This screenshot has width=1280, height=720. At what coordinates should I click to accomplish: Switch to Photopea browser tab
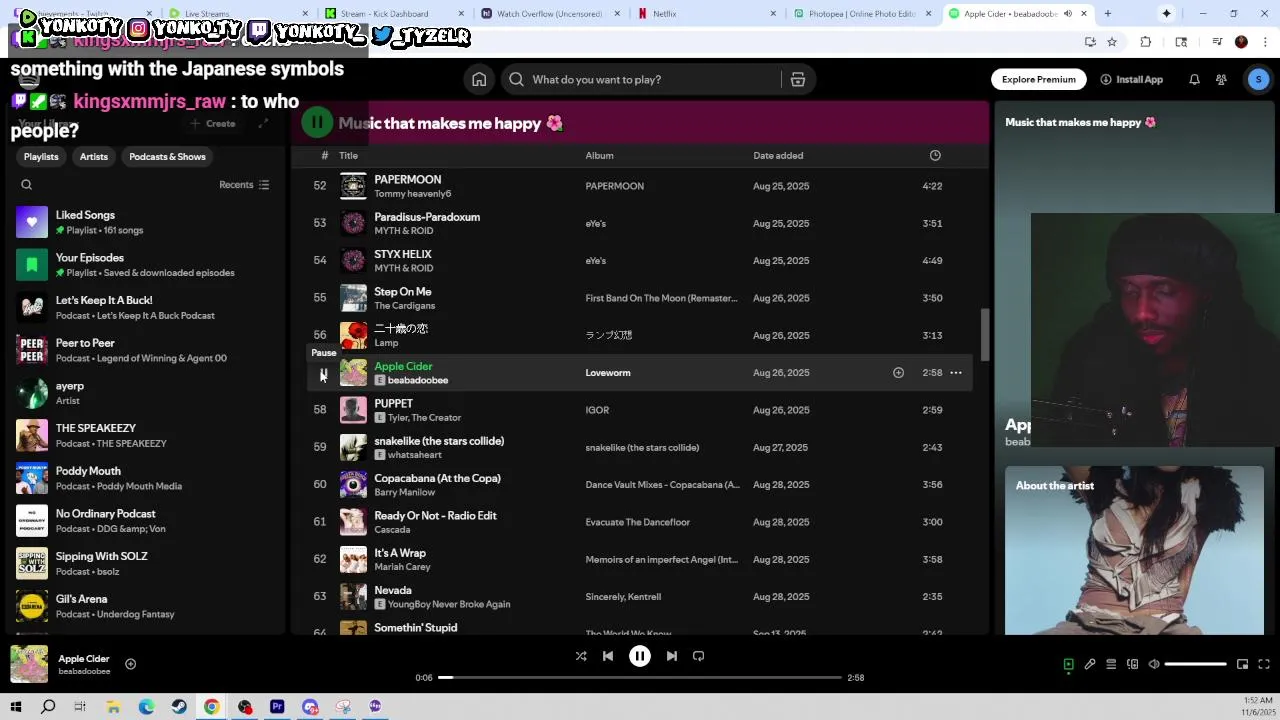pos(863,14)
